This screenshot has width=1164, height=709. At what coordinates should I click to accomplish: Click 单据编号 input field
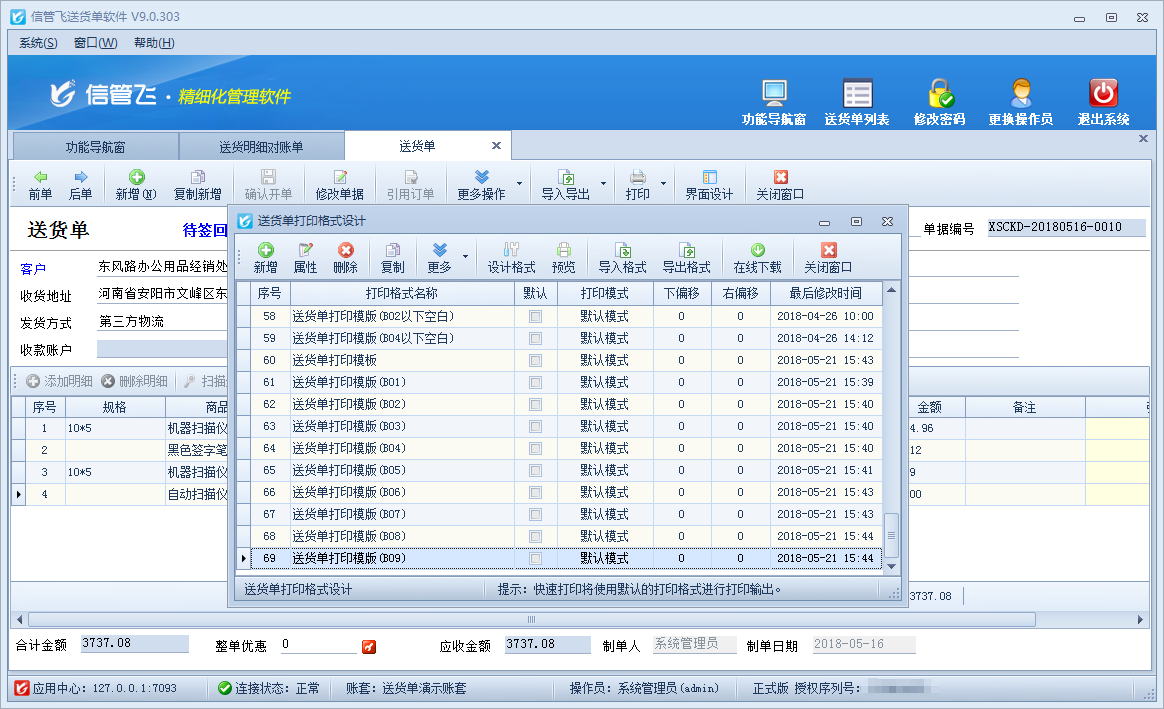point(1066,227)
